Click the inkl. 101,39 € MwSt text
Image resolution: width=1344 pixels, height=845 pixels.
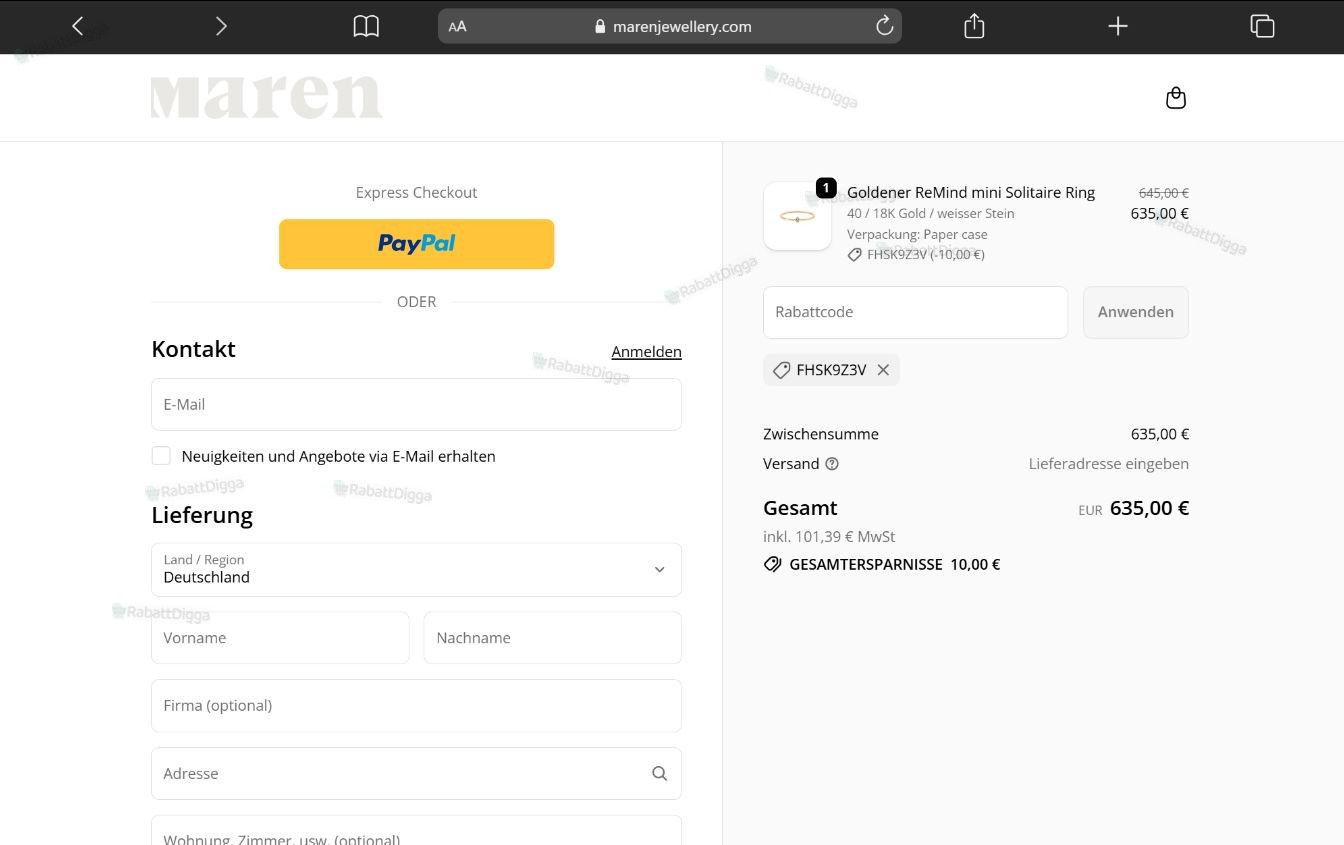(829, 537)
